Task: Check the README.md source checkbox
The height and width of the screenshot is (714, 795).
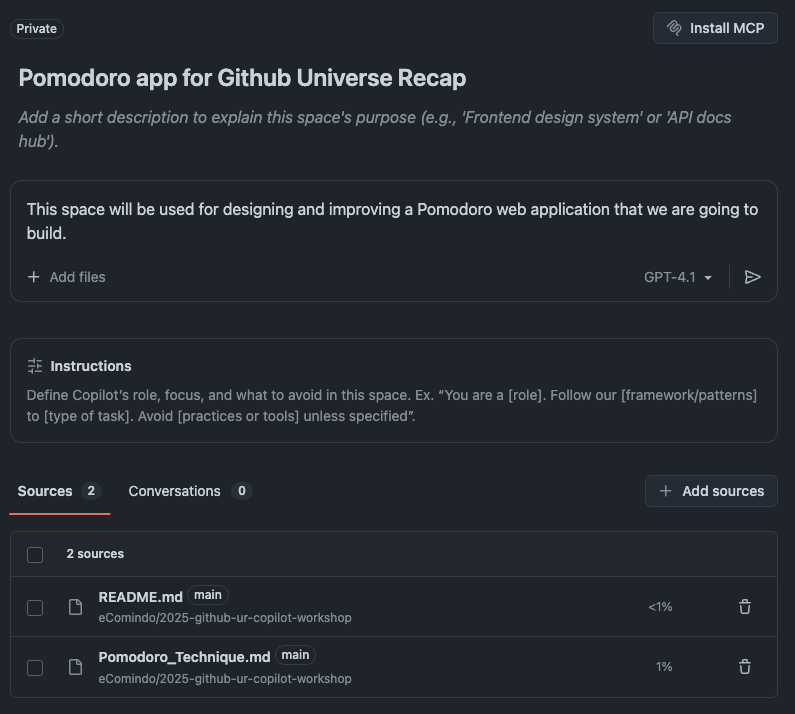Action: tap(35, 607)
